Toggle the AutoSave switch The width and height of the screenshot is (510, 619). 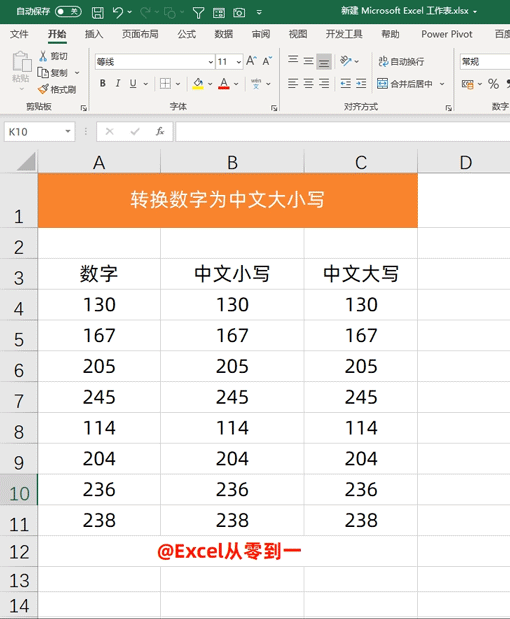[x=68, y=12]
